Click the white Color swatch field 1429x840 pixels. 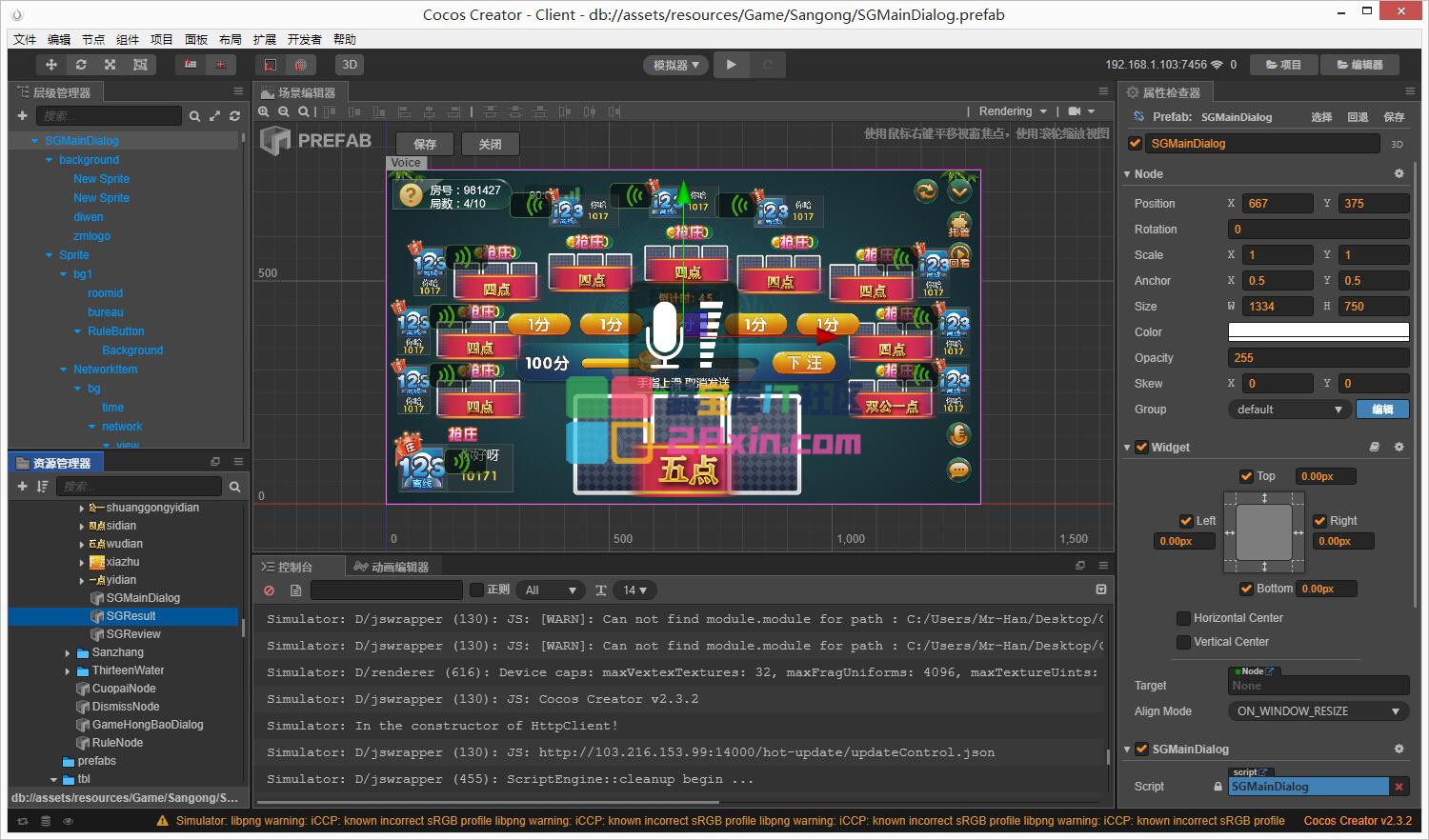[x=1318, y=332]
